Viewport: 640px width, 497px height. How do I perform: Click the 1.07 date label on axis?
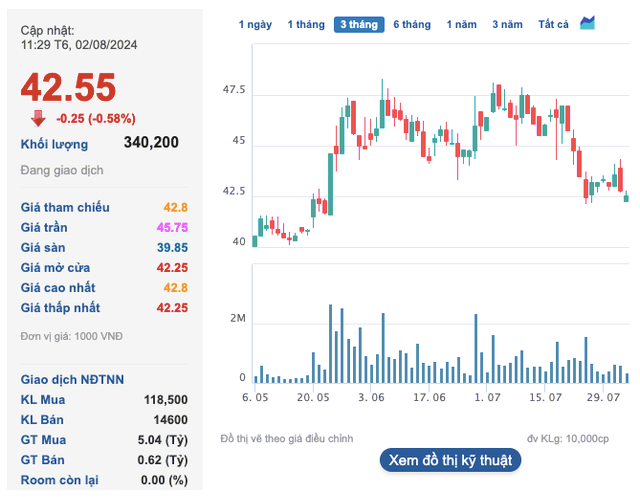point(487,398)
